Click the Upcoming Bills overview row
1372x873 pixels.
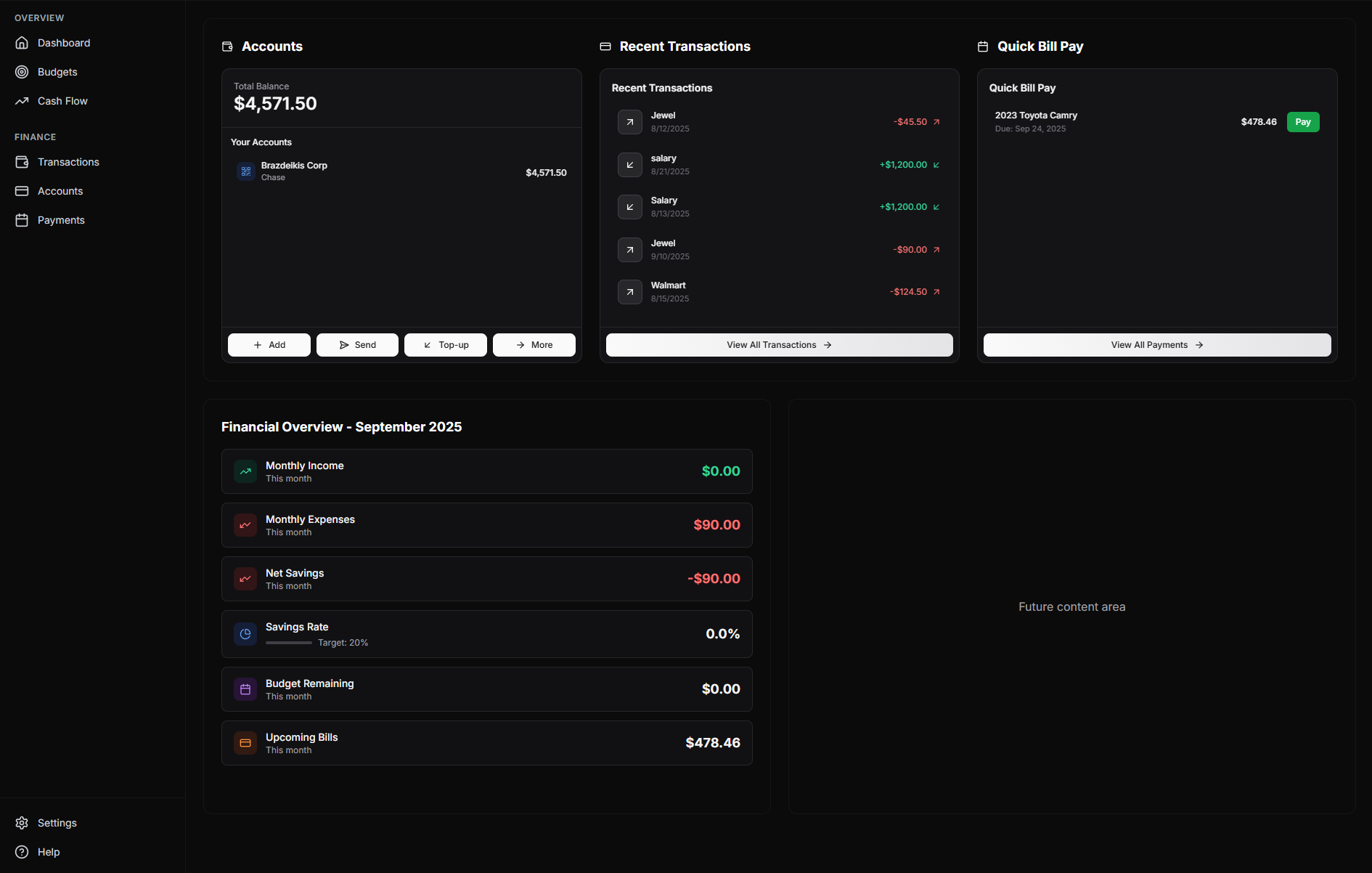pyautogui.click(x=486, y=742)
